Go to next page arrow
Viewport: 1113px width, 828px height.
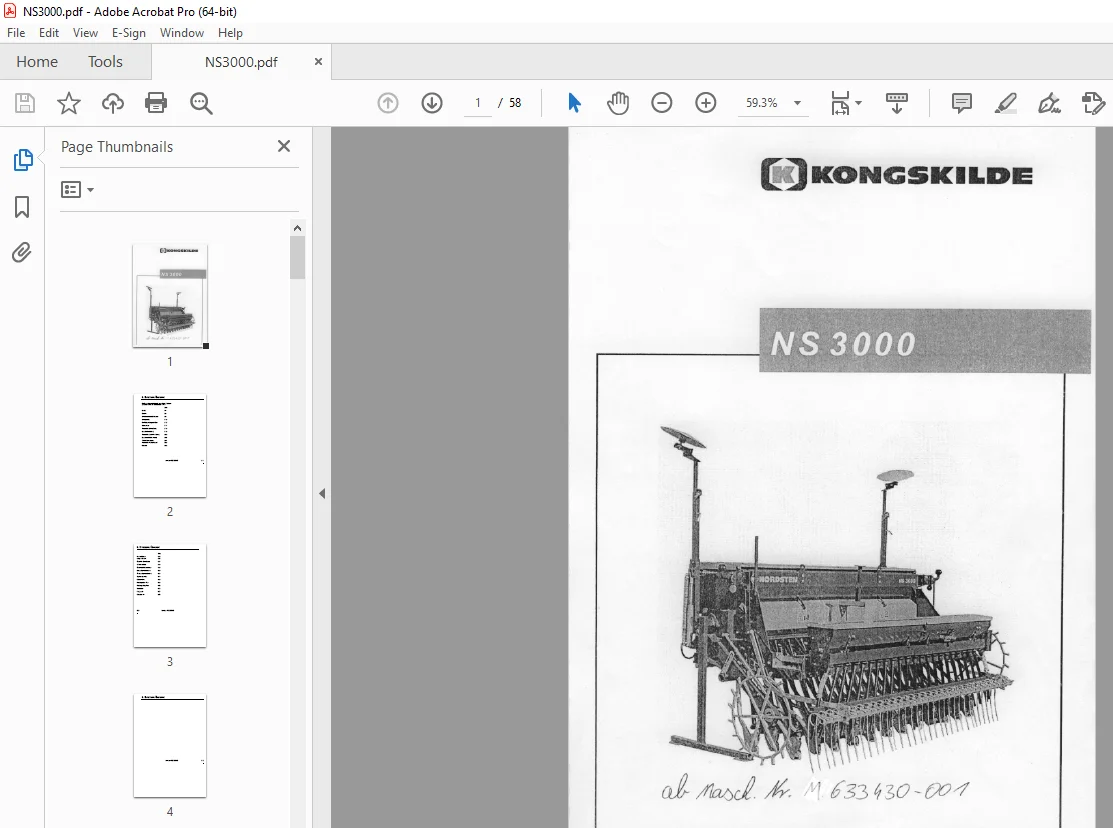point(432,103)
